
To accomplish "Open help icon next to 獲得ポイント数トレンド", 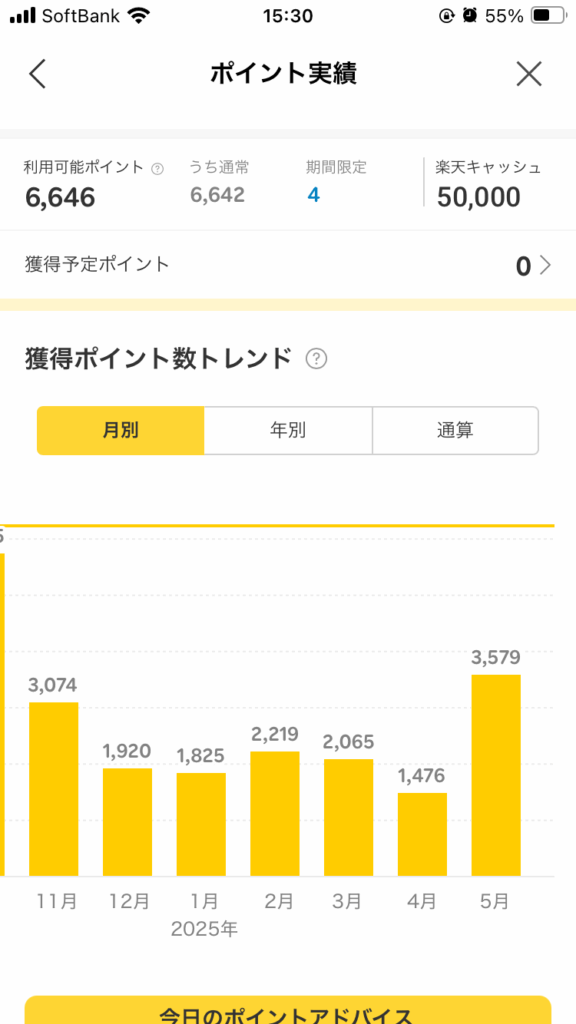I will tap(317, 359).
